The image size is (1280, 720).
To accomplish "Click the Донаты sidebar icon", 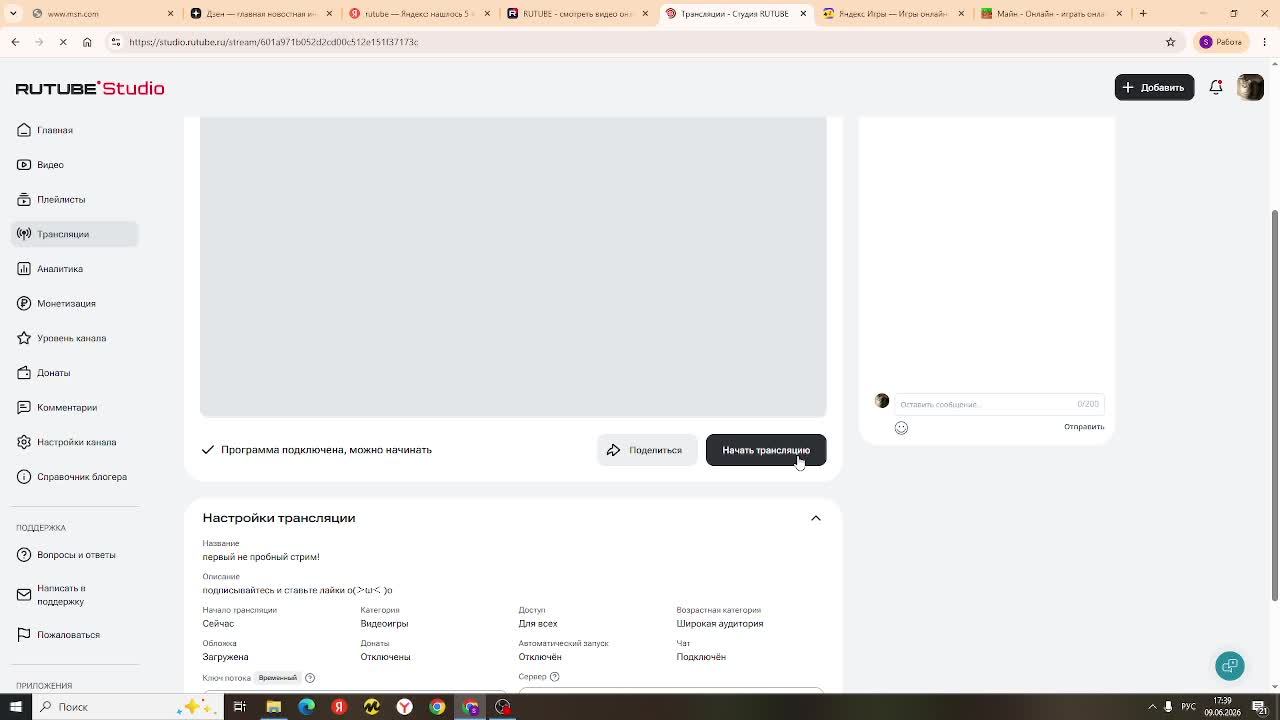I will 24,373.
